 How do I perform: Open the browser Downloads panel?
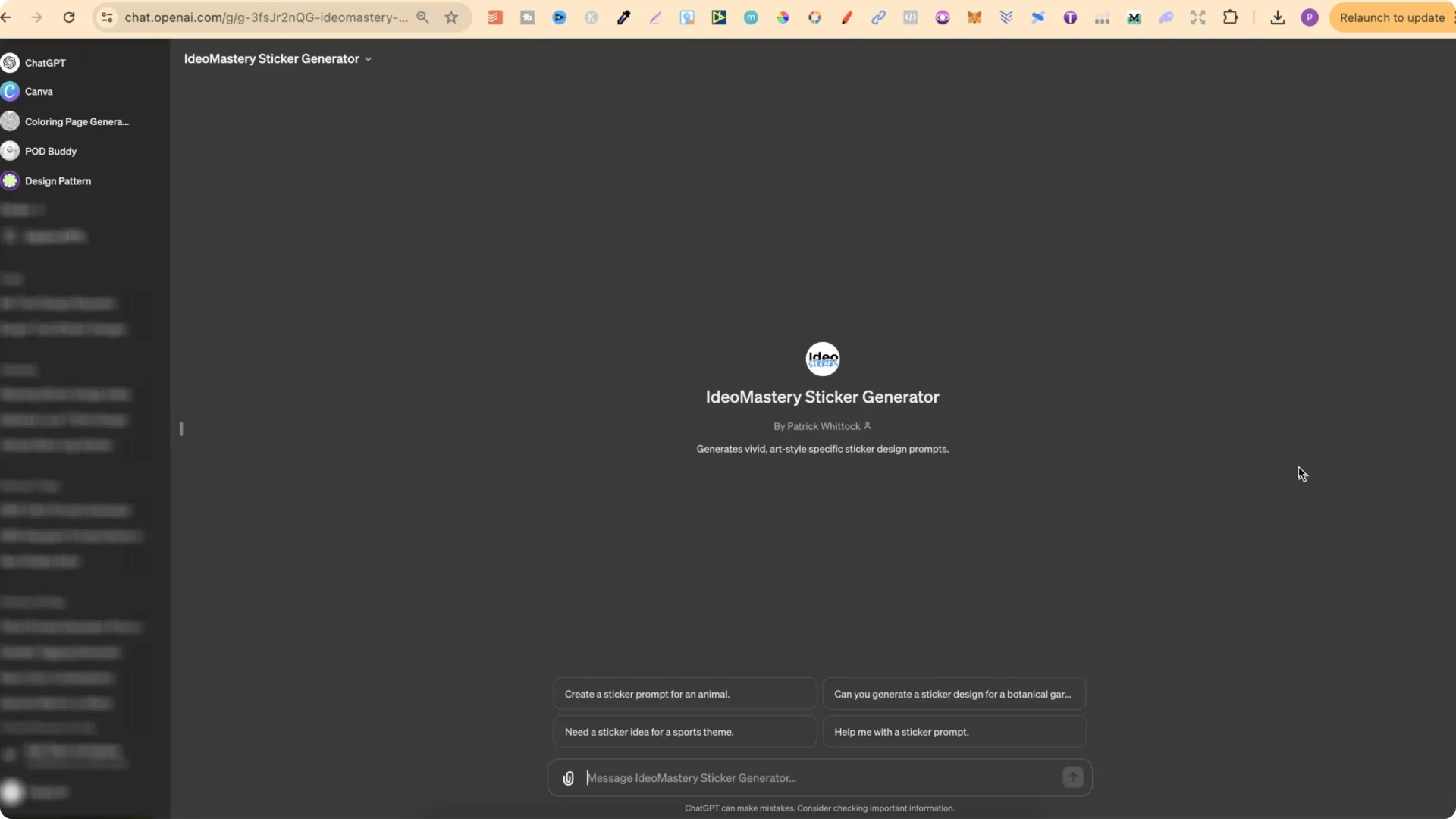click(1278, 17)
